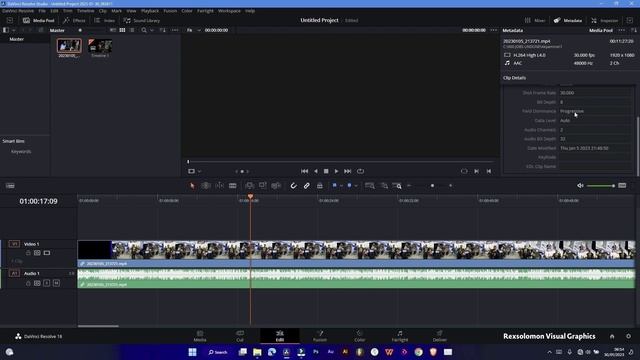Open the Timeline menu

(86, 11)
